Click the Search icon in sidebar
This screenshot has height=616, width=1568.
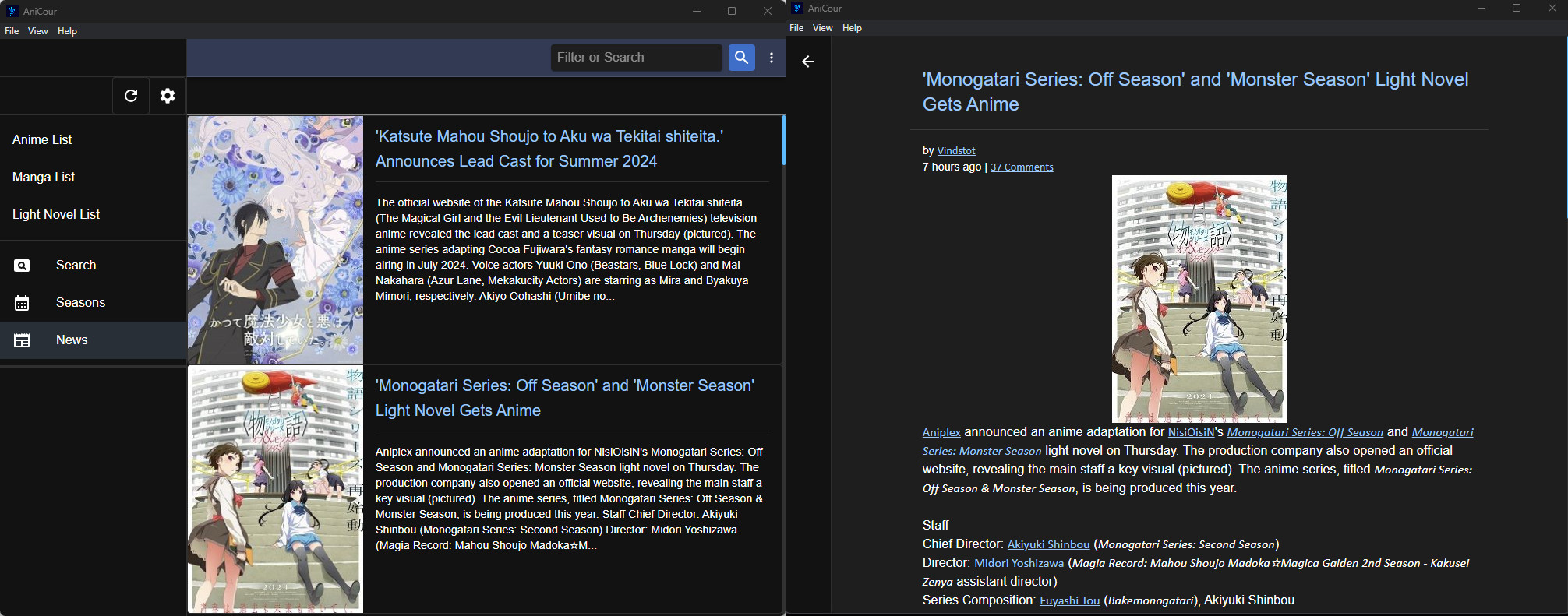click(22, 266)
